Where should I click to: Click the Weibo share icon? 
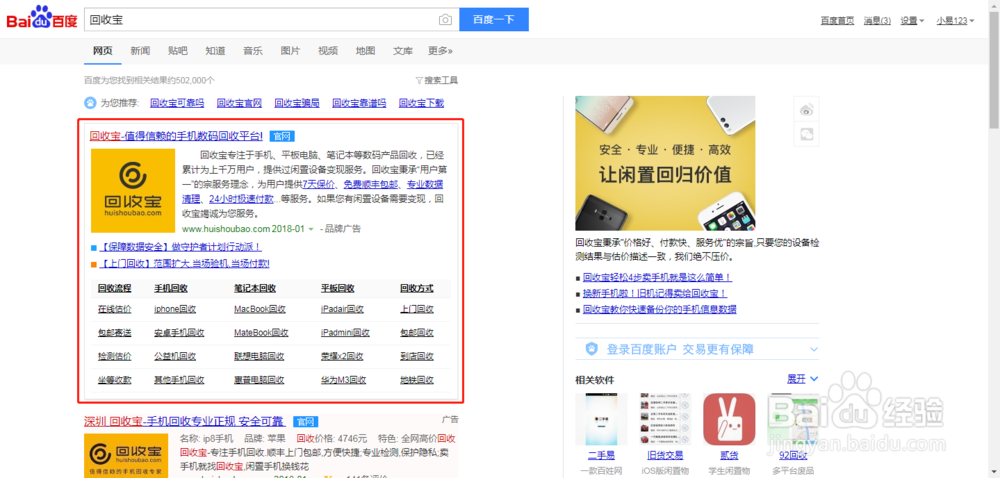(807, 111)
